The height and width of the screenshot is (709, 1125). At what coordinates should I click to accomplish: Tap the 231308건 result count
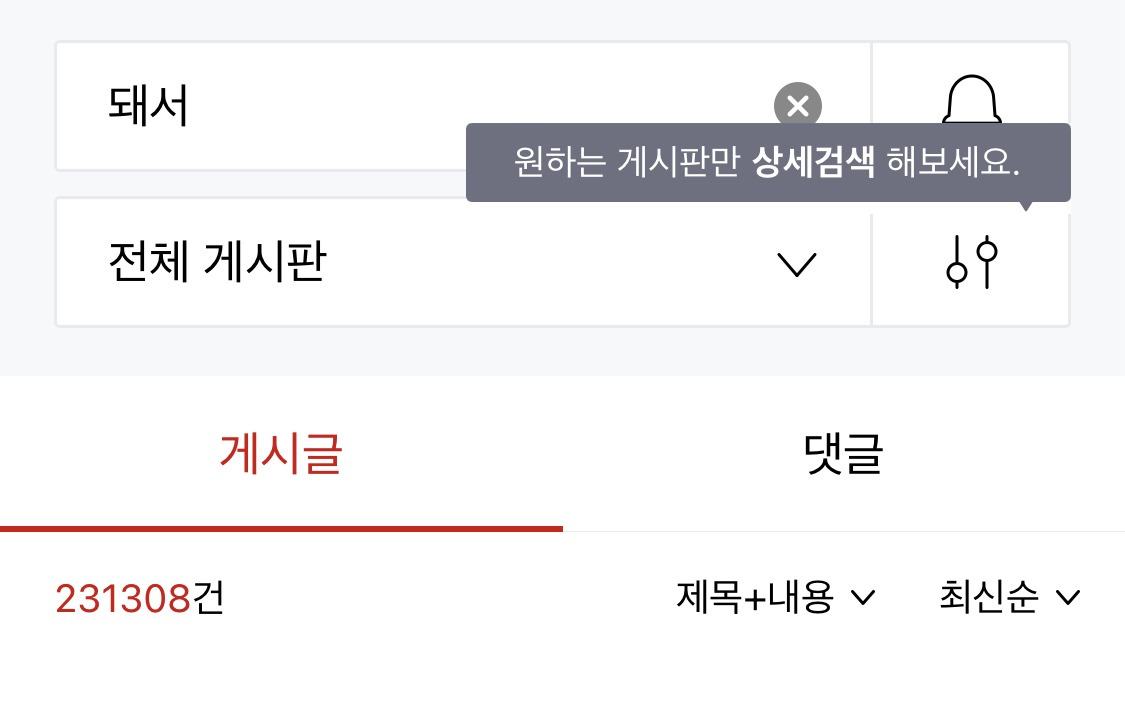pos(139,597)
